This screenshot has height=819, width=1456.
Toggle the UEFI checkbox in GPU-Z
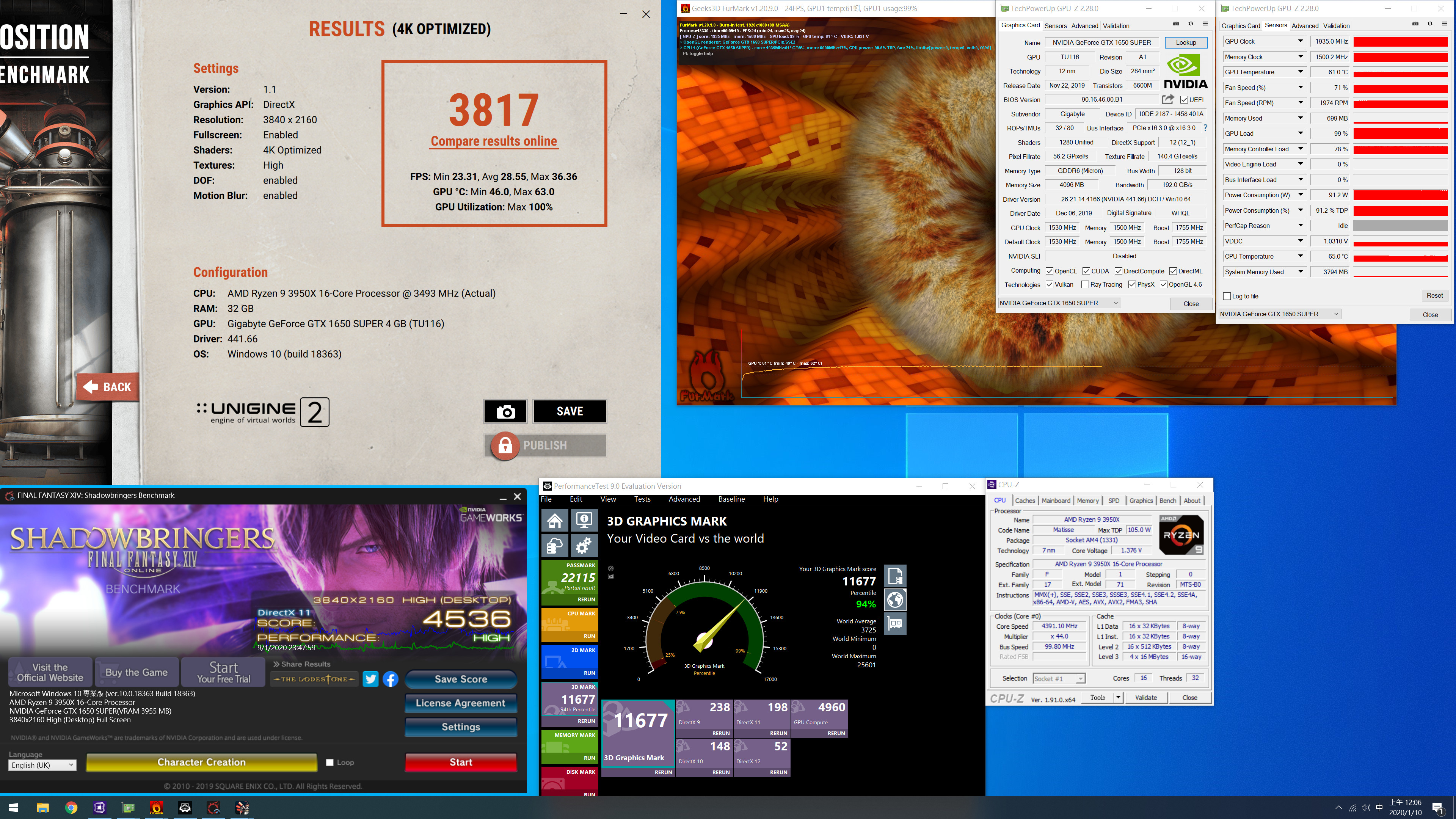(1184, 100)
